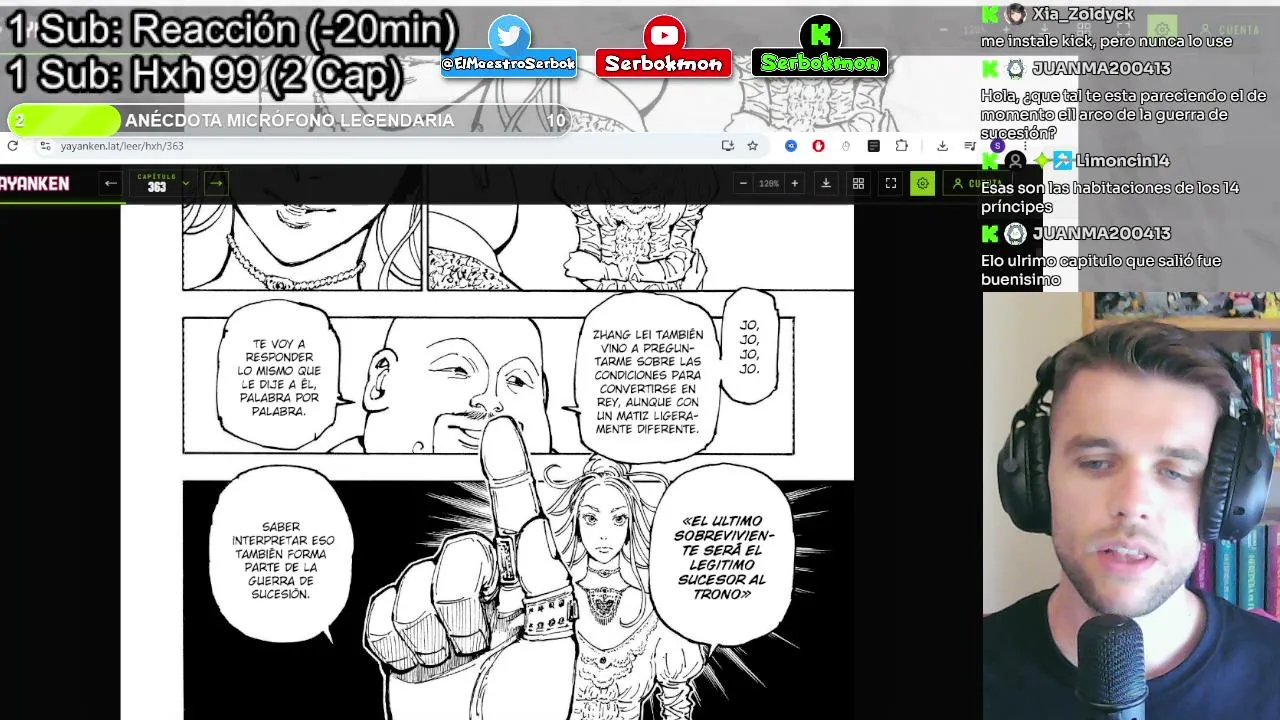This screenshot has height=720, width=1280.
Task: Click the 128% zoom level value
Action: (x=769, y=184)
